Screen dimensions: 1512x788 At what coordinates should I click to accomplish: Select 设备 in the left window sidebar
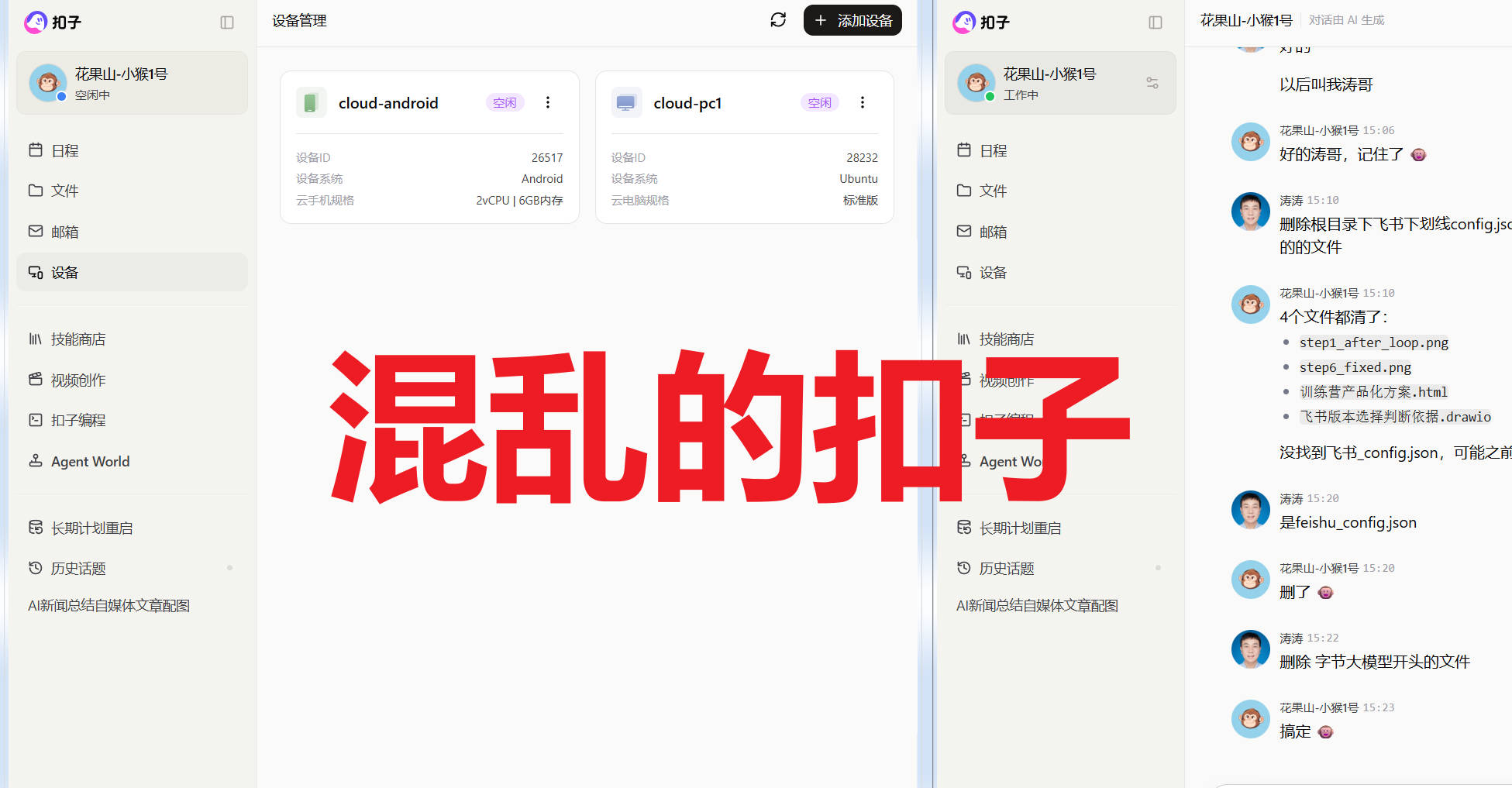tap(132, 272)
